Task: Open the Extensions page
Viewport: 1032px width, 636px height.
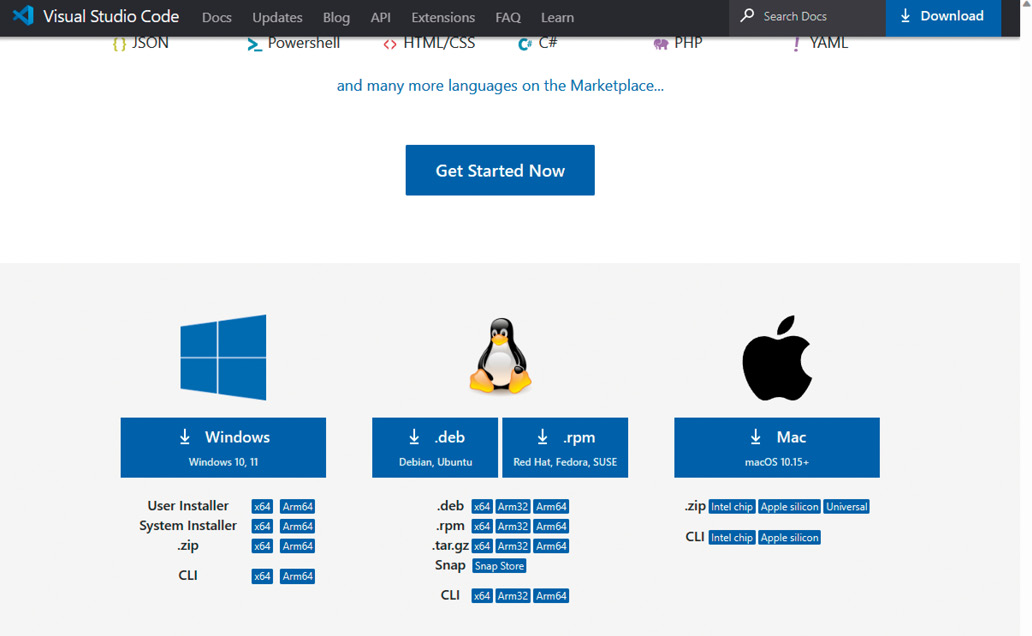Action: coord(443,18)
